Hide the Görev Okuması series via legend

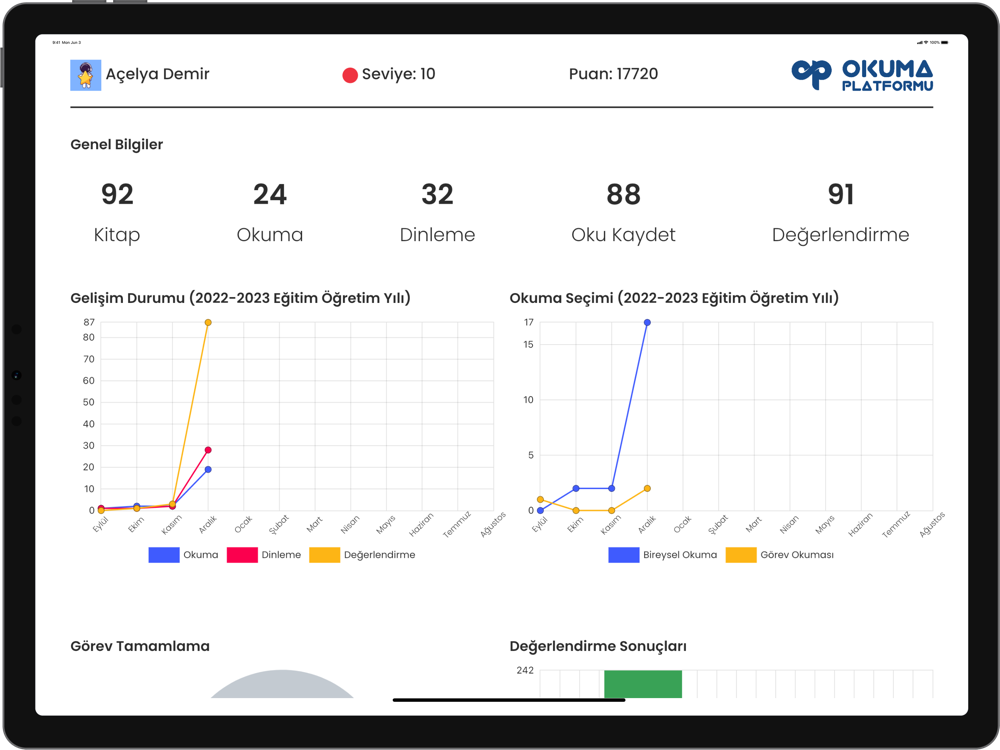779,555
